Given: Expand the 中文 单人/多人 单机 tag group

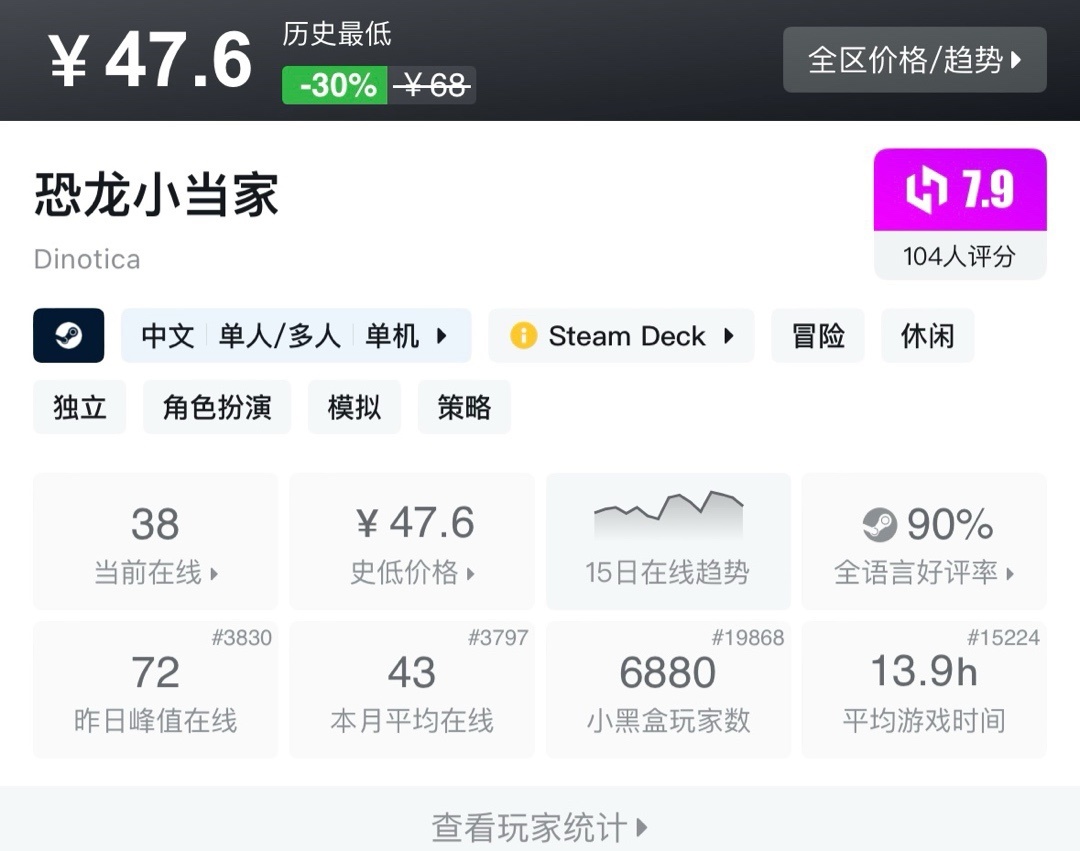Looking at the screenshot, I should coord(296,335).
